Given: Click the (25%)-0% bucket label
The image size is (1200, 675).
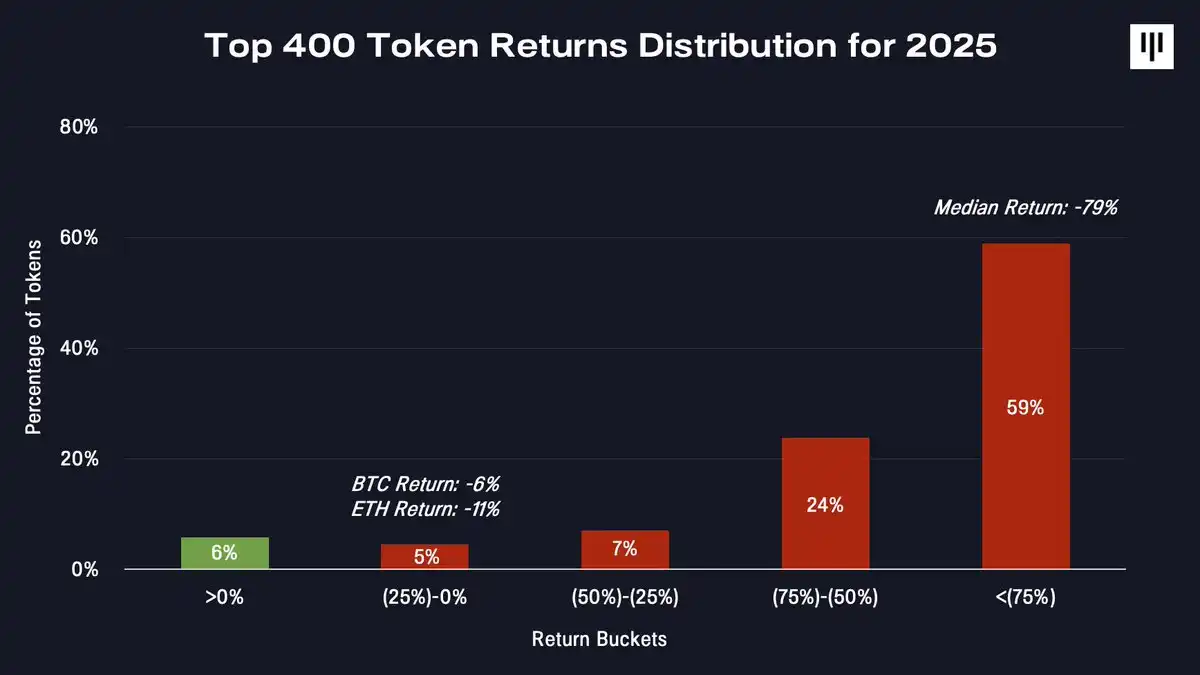Looking at the screenshot, I should (x=425, y=599).
